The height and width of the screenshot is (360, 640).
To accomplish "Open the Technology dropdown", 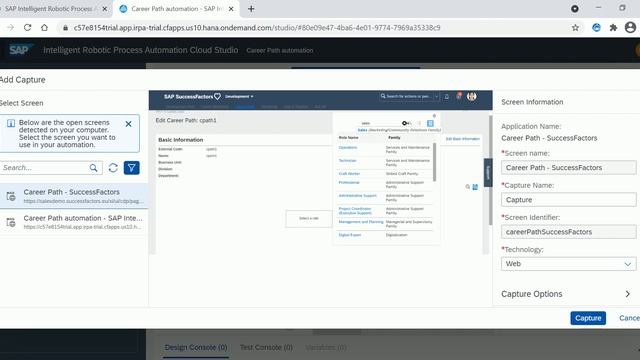I will (568, 264).
